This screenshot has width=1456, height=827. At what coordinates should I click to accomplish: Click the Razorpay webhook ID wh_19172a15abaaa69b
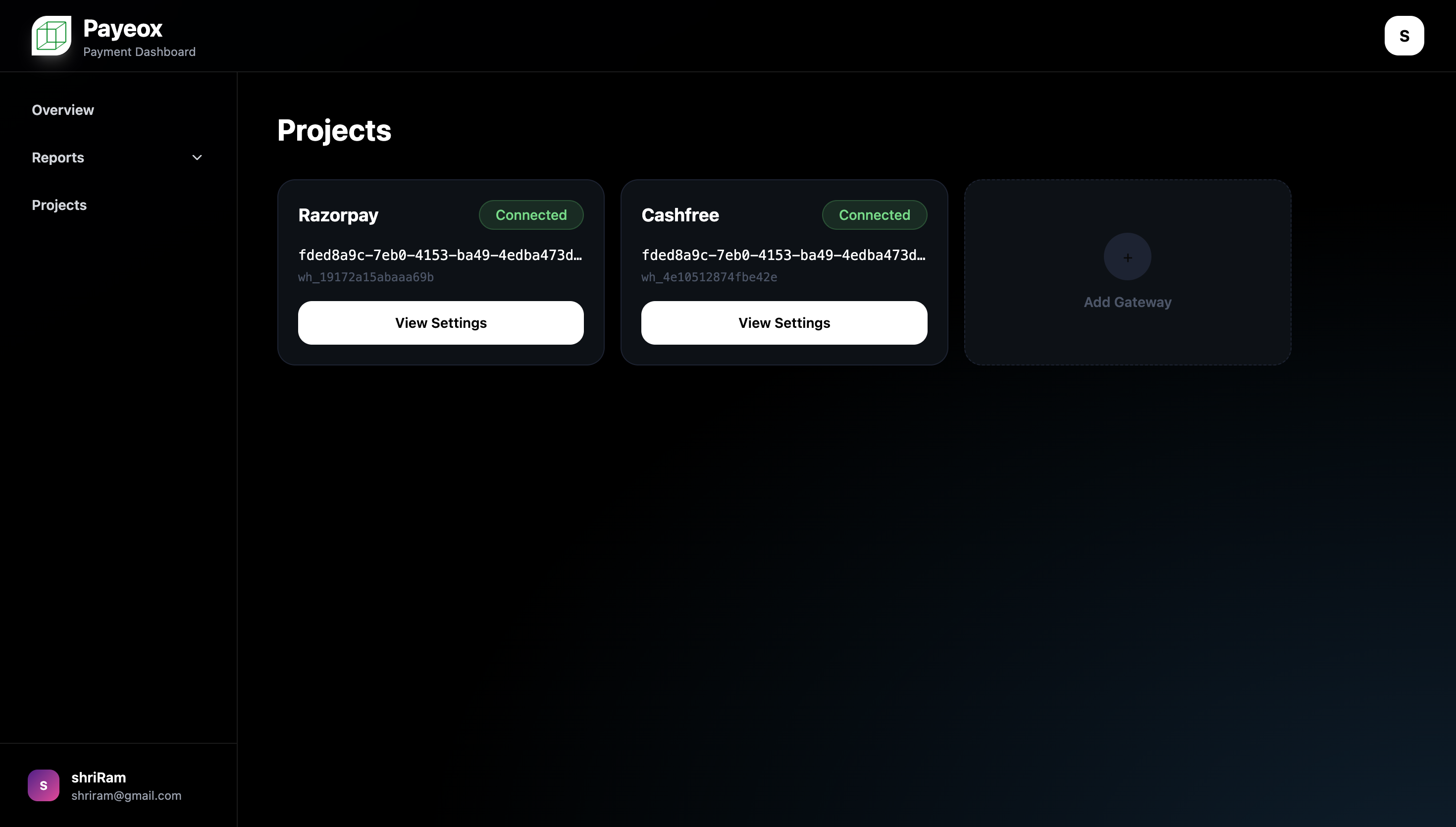(x=365, y=277)
